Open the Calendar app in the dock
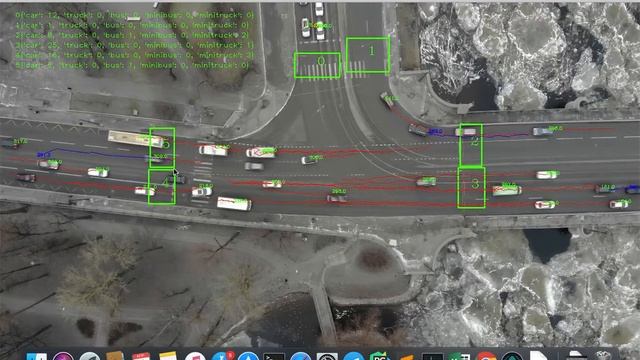This screenshot has width=640, height=360. (x=141, y=357)
